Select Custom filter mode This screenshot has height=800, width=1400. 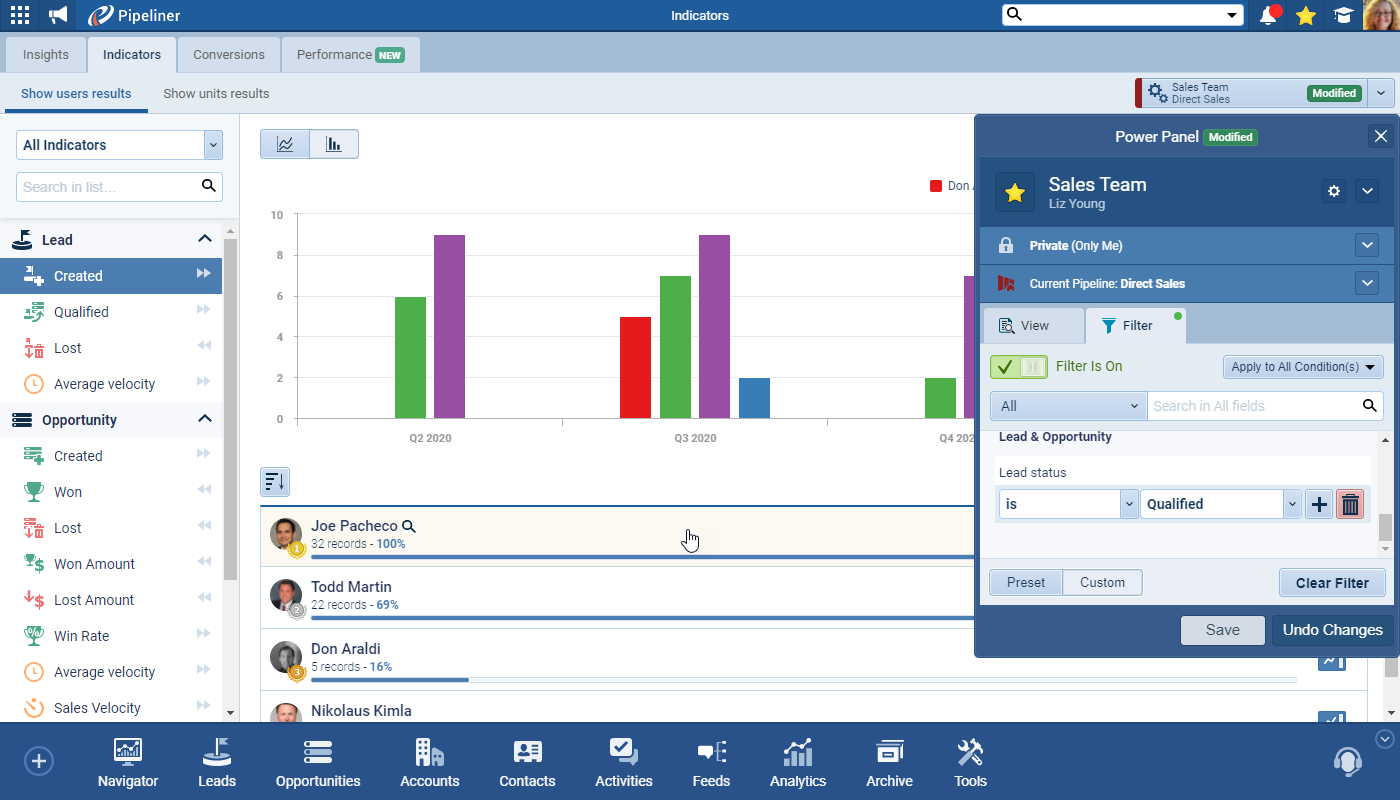pyautogui.click(x=1102, y=583)
